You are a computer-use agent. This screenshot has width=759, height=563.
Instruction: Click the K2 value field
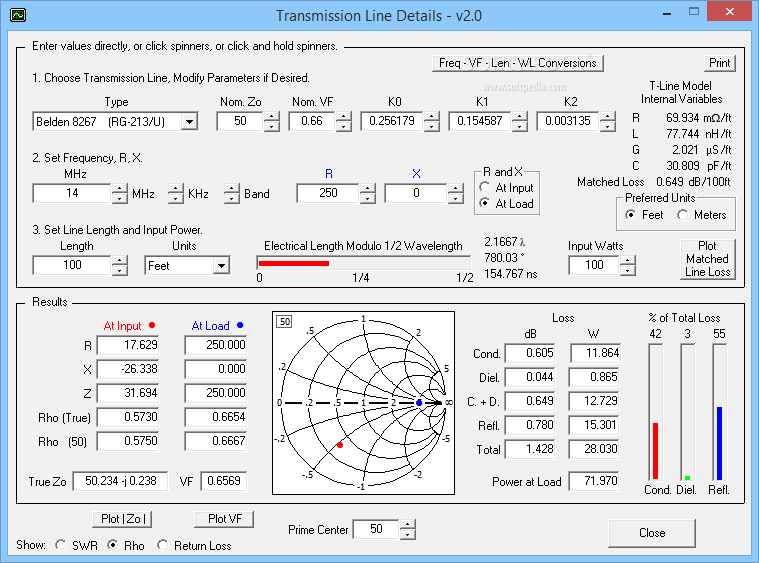coord(568,121)
